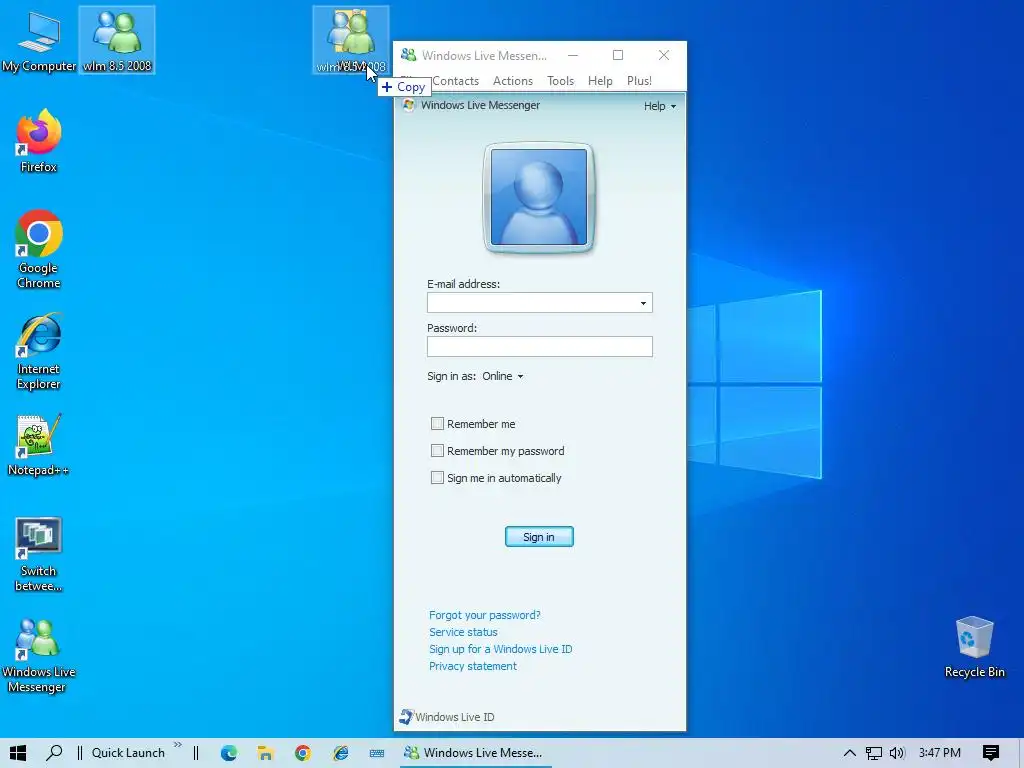Open taskbar Search magnifier
The height and width of the screenshot is (768, 1024).
(x=54, y=753)
